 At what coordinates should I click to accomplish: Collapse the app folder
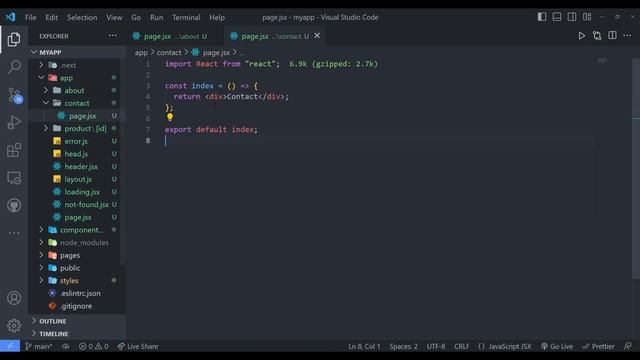pyautogui.click(x=41, y=78)
